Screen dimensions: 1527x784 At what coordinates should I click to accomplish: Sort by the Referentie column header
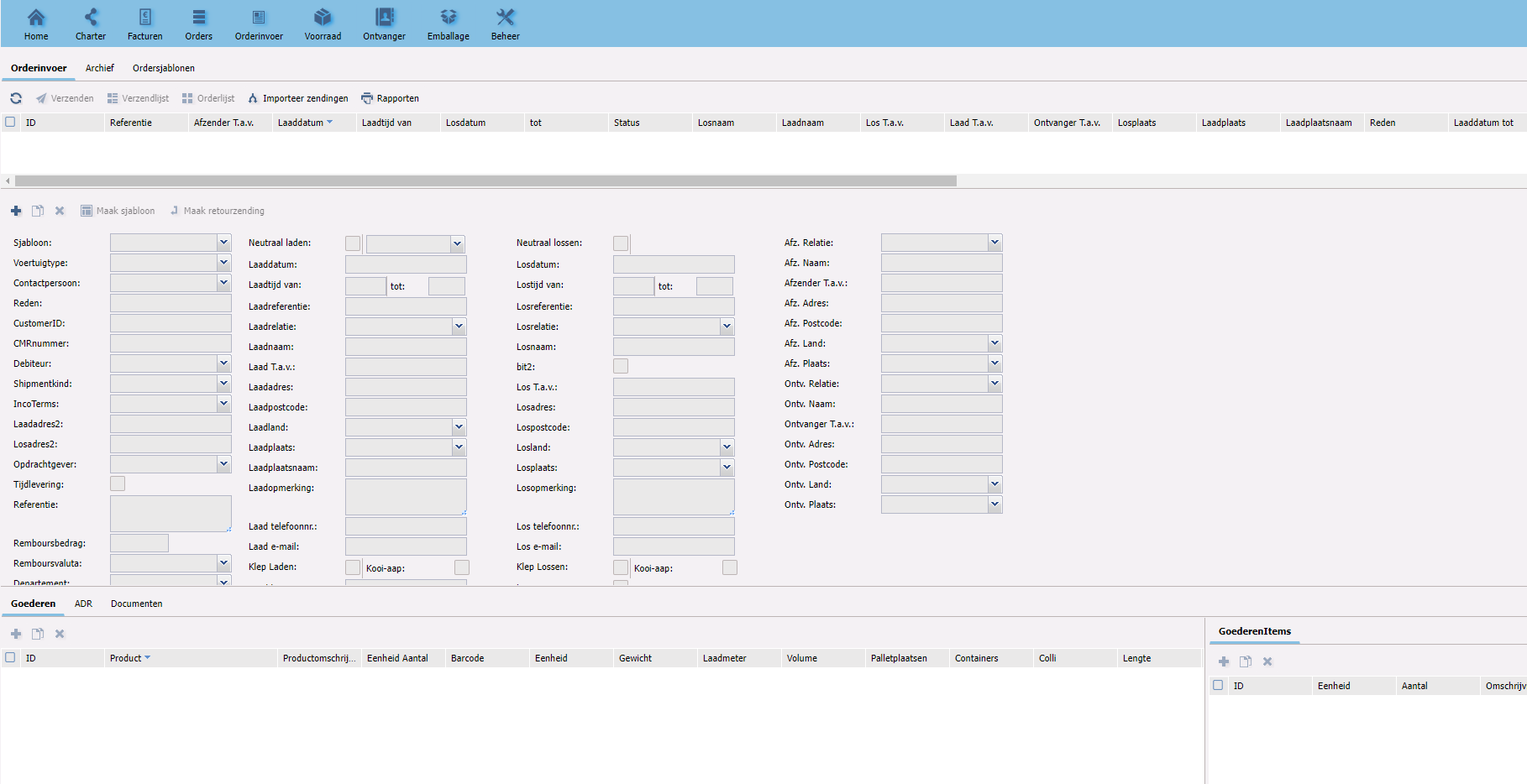point(146,123)
